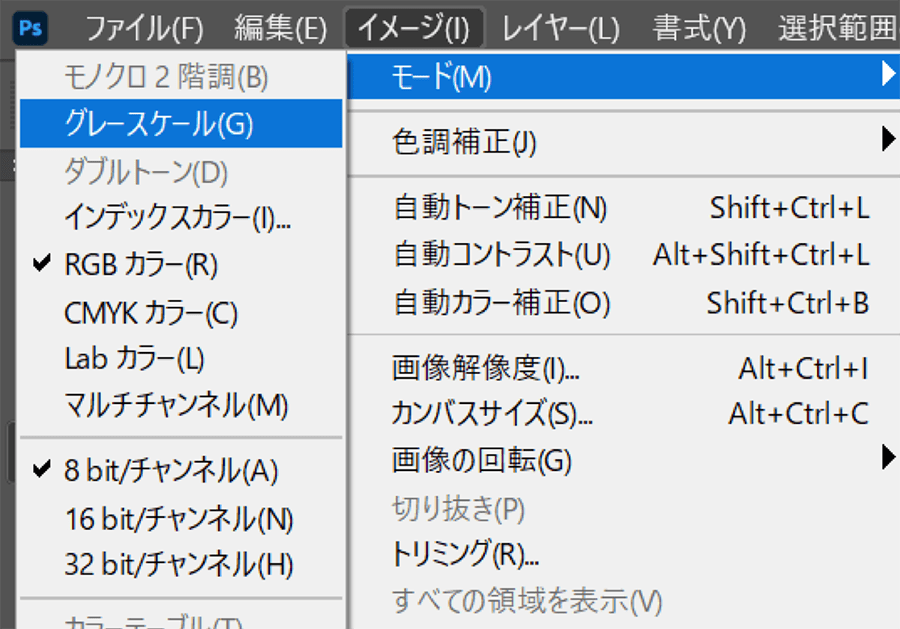Click the Photoshop Ps logo icon
Viewport: 900px width, 629px height.
pos(30,27)
